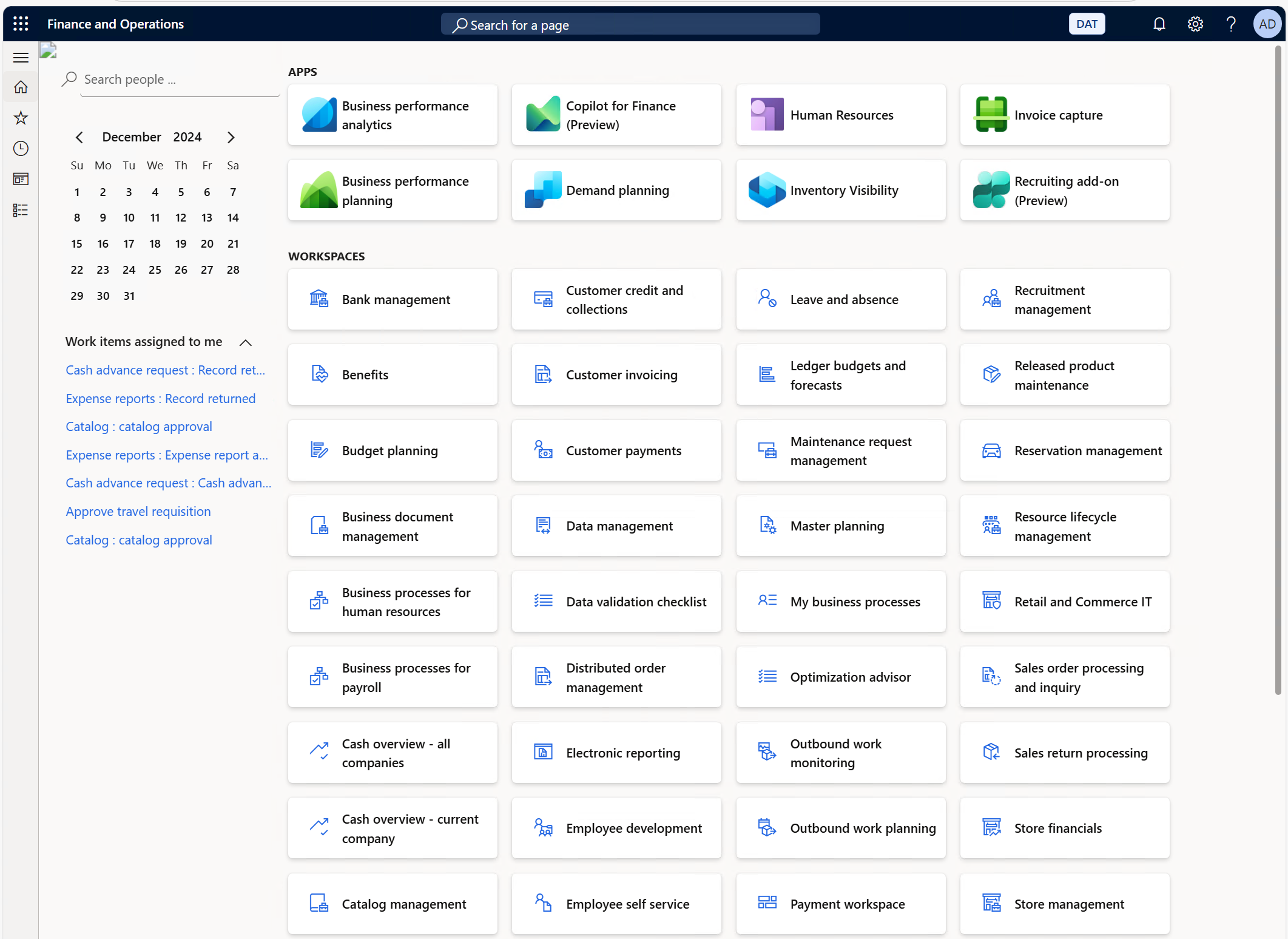Go to next month in calendar

(x=231, y=137)
